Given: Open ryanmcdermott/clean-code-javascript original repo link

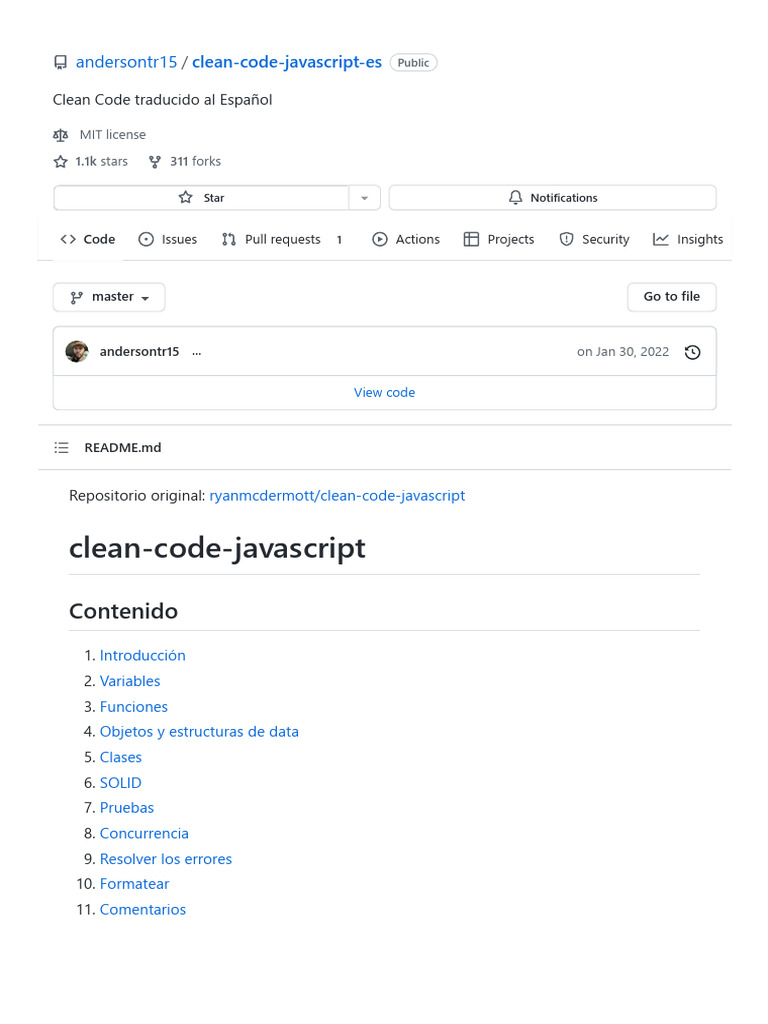Looking at the screenshot, I should (x=337, y=496).
